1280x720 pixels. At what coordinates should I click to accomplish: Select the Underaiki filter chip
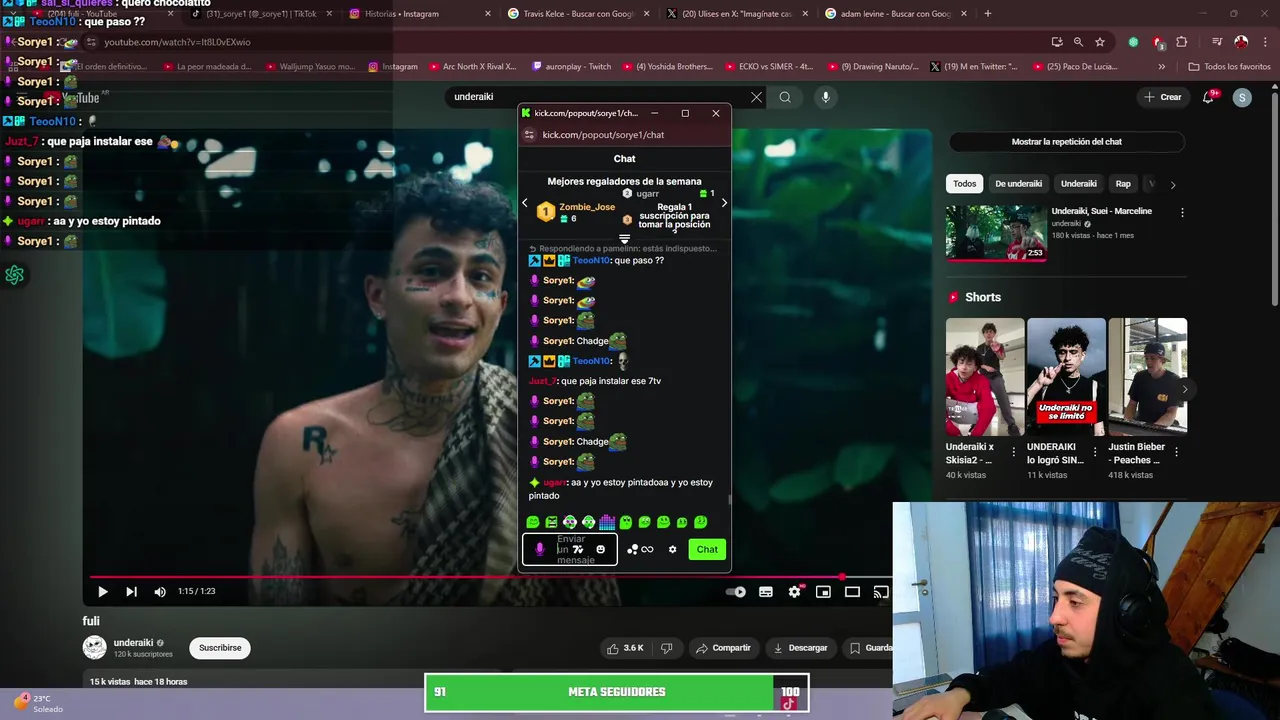pyautogui.click(x=1078, y=184)
